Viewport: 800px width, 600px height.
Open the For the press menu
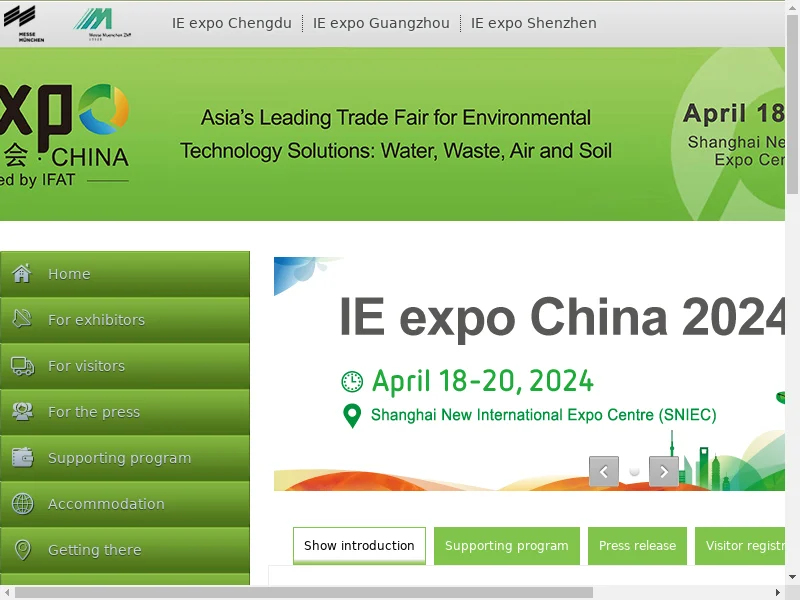(125, 412)
